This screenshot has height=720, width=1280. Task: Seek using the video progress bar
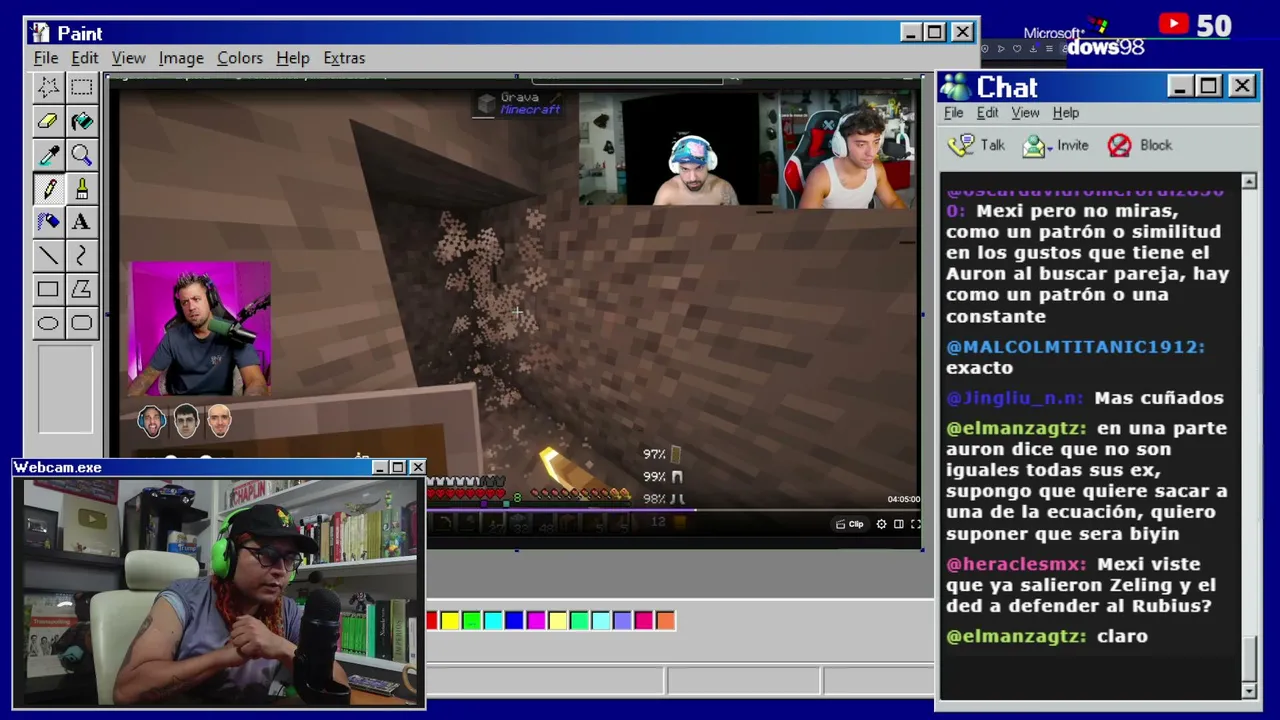pyautogui.click(x=672, y=511)
